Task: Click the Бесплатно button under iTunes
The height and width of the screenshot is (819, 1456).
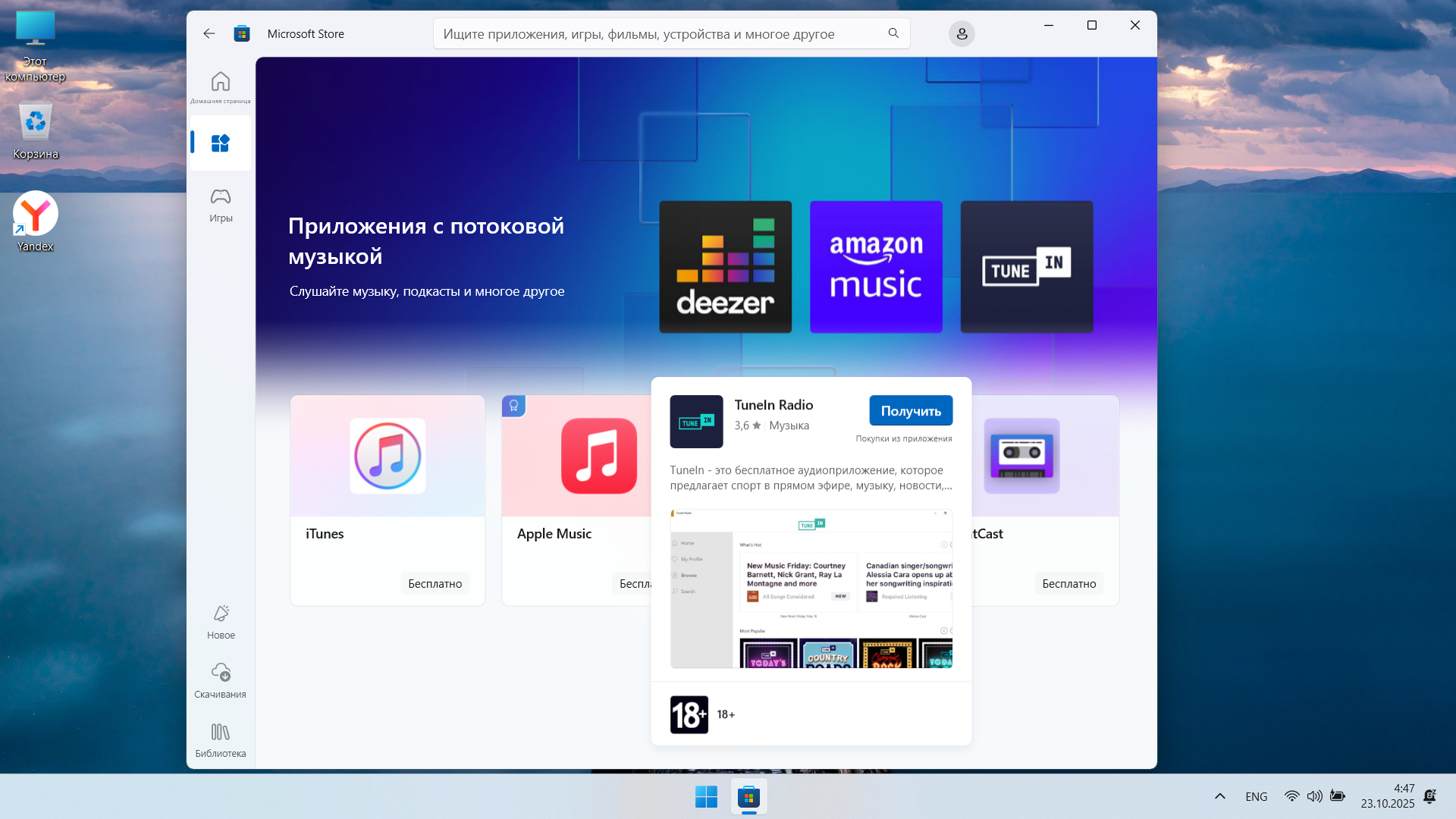Action: coord(435,583)
